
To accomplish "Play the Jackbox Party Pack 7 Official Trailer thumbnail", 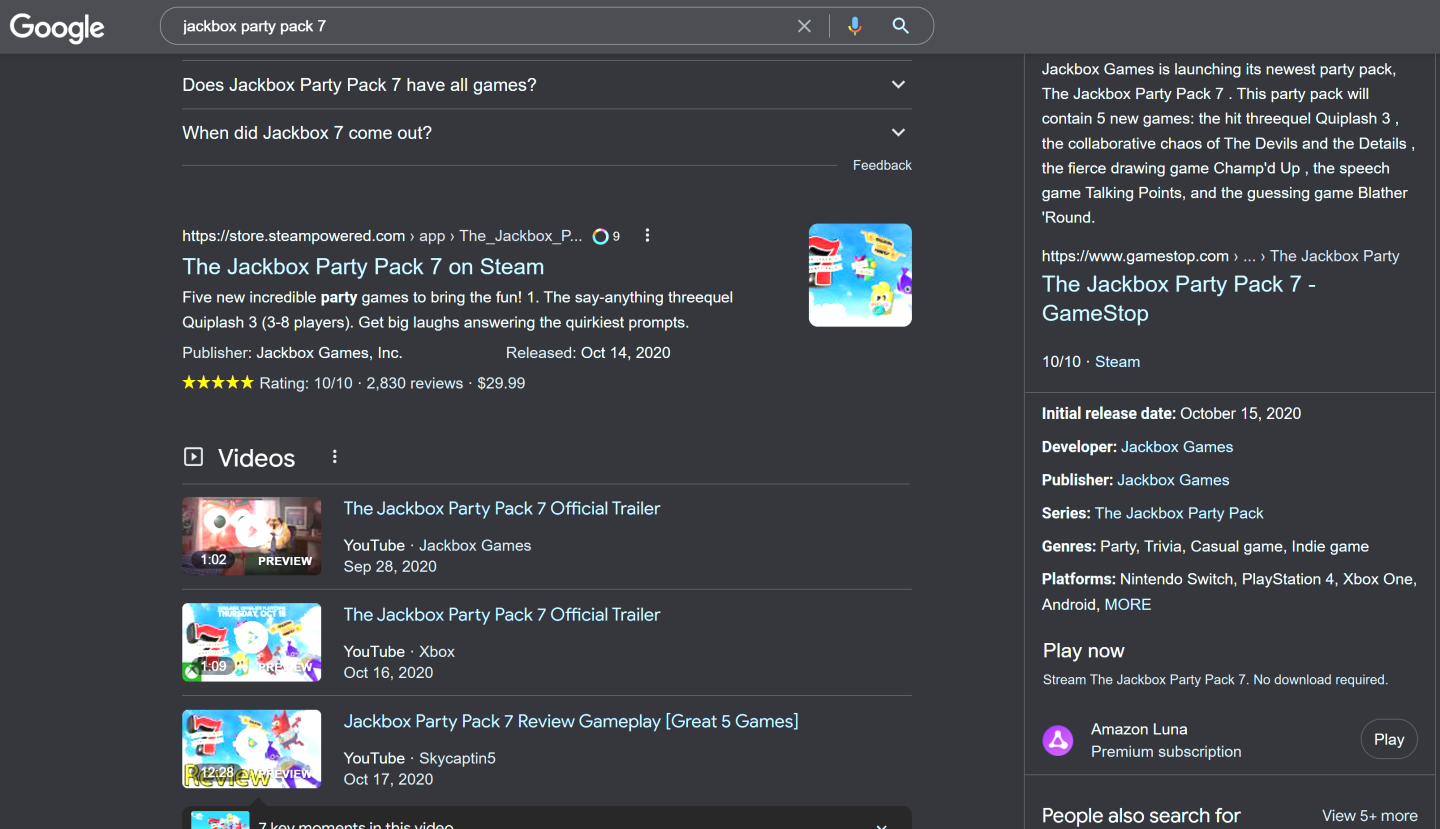I will point(251,537).
